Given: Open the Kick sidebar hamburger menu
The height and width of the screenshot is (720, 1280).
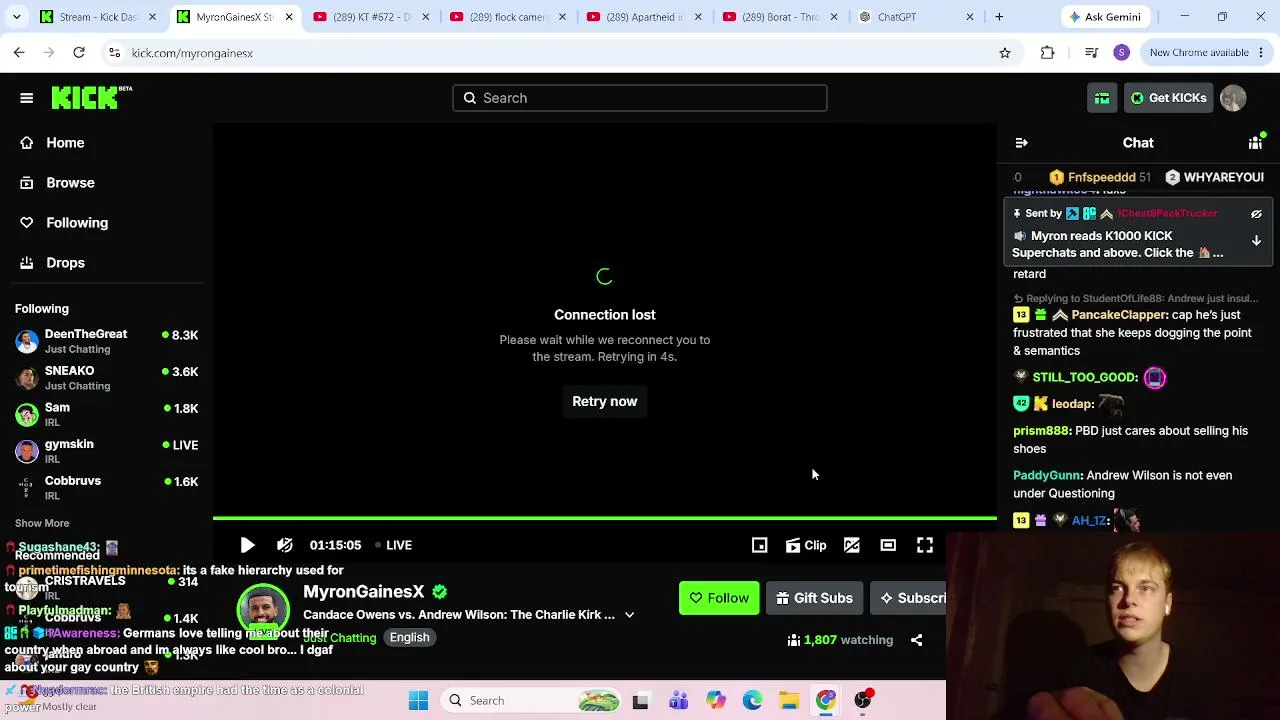Looking at the screenshot, I should click(x=27, y=98).
